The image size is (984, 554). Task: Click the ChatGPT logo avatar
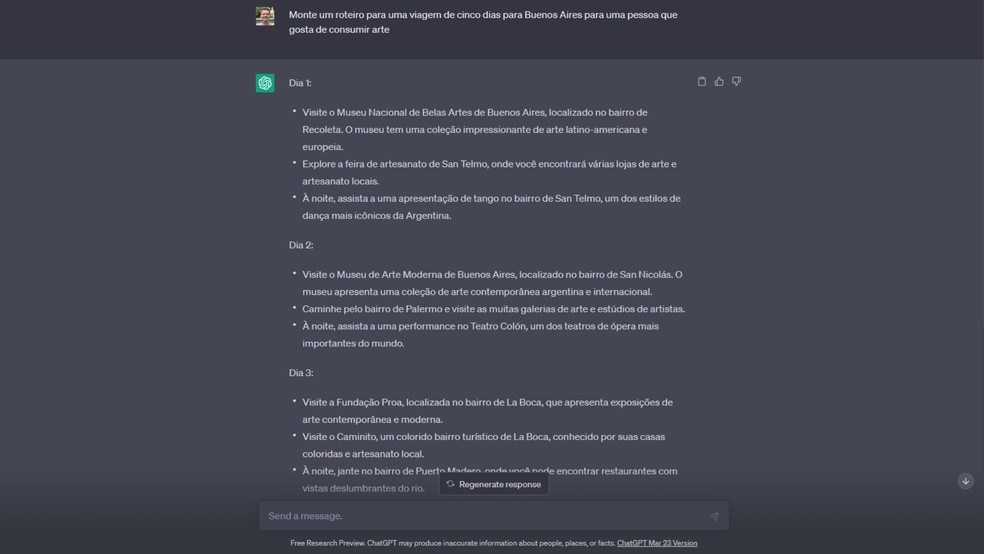coord(265,83)
